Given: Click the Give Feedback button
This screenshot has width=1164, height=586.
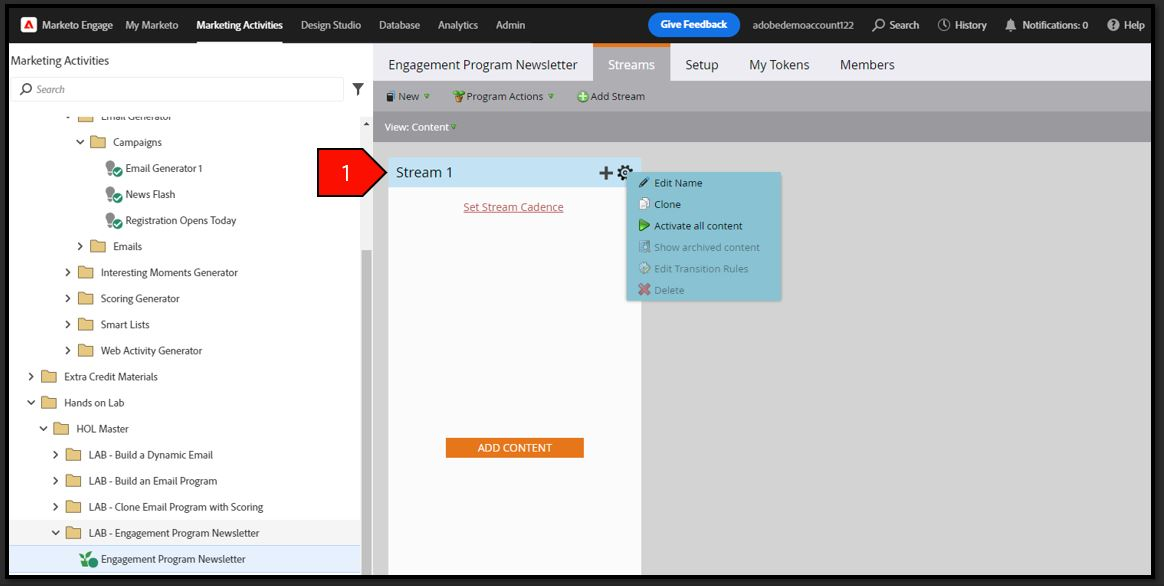Looking at the screenshot, I should point(694,25).
